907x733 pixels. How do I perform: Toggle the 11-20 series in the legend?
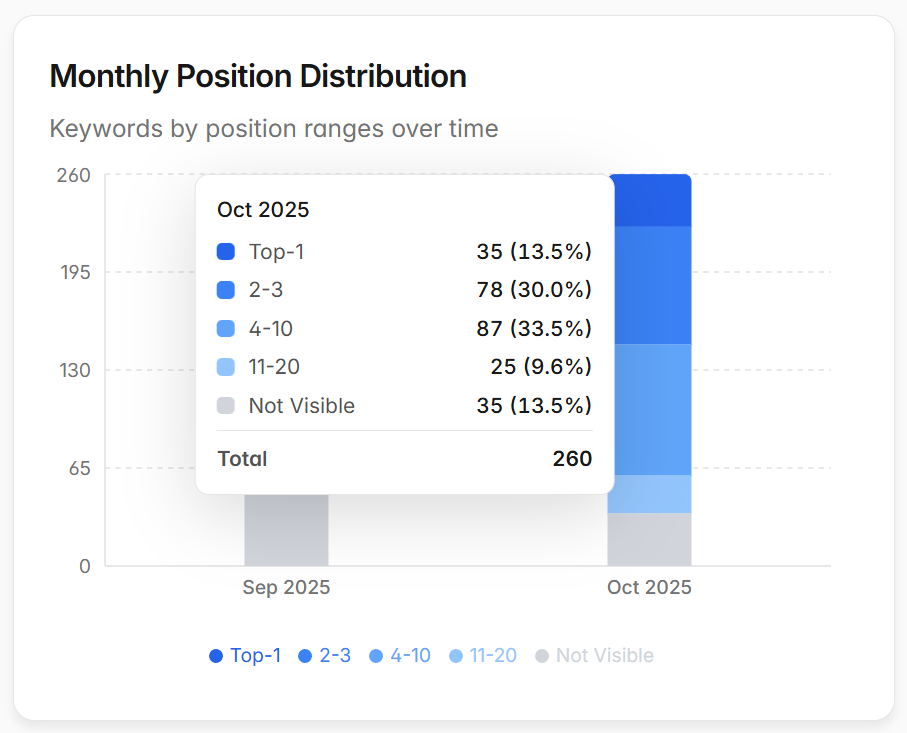click(482, 655)
